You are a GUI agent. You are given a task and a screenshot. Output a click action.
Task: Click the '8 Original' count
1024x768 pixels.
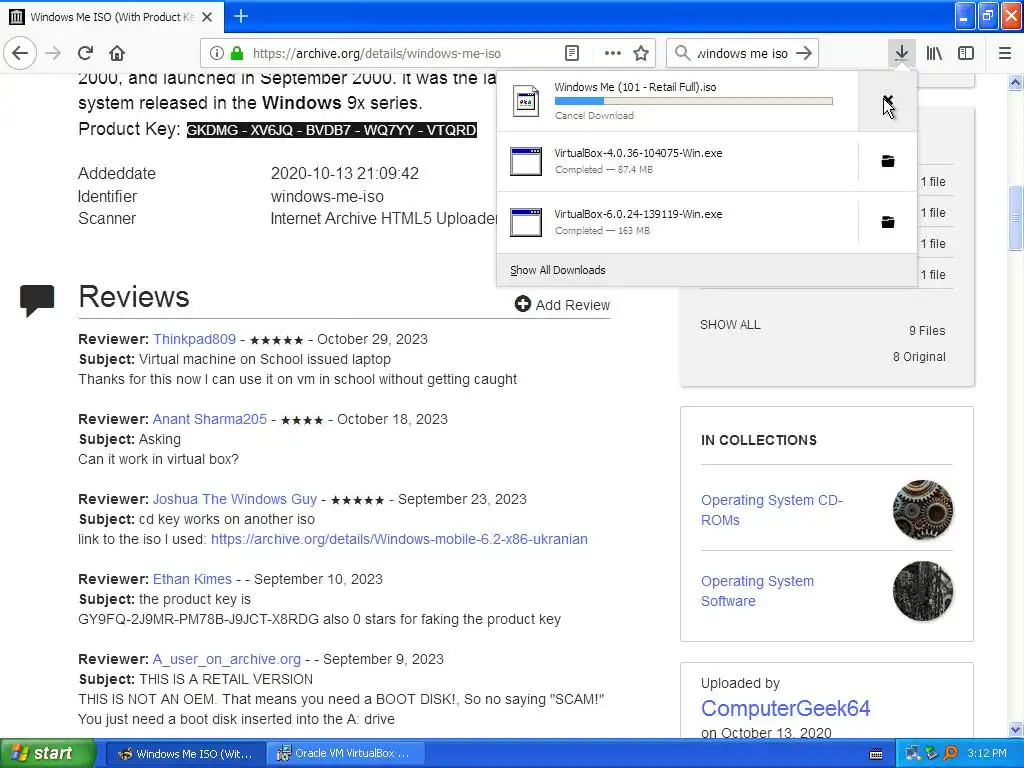919,357
